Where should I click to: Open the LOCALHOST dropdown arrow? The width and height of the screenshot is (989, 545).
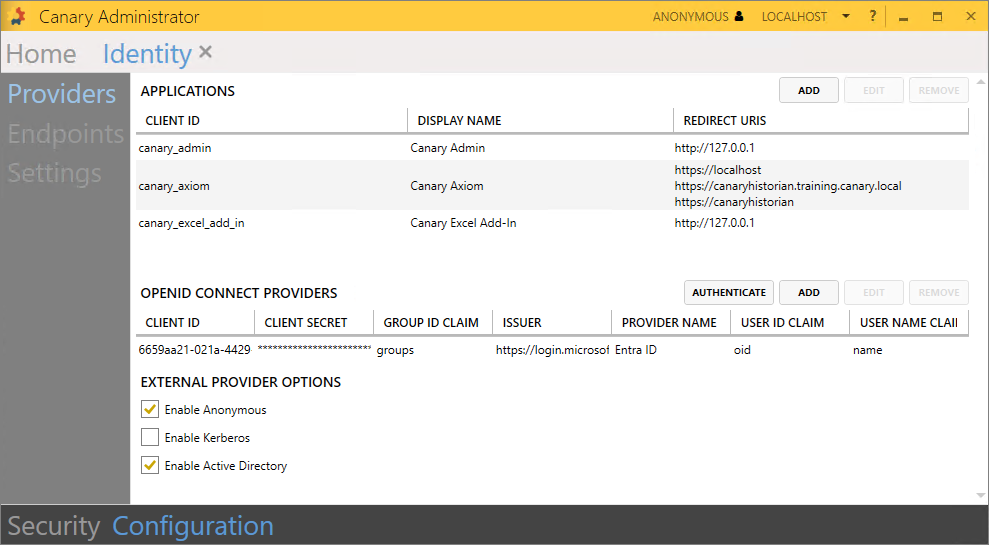pyautogui.click(x=845, y=17)
